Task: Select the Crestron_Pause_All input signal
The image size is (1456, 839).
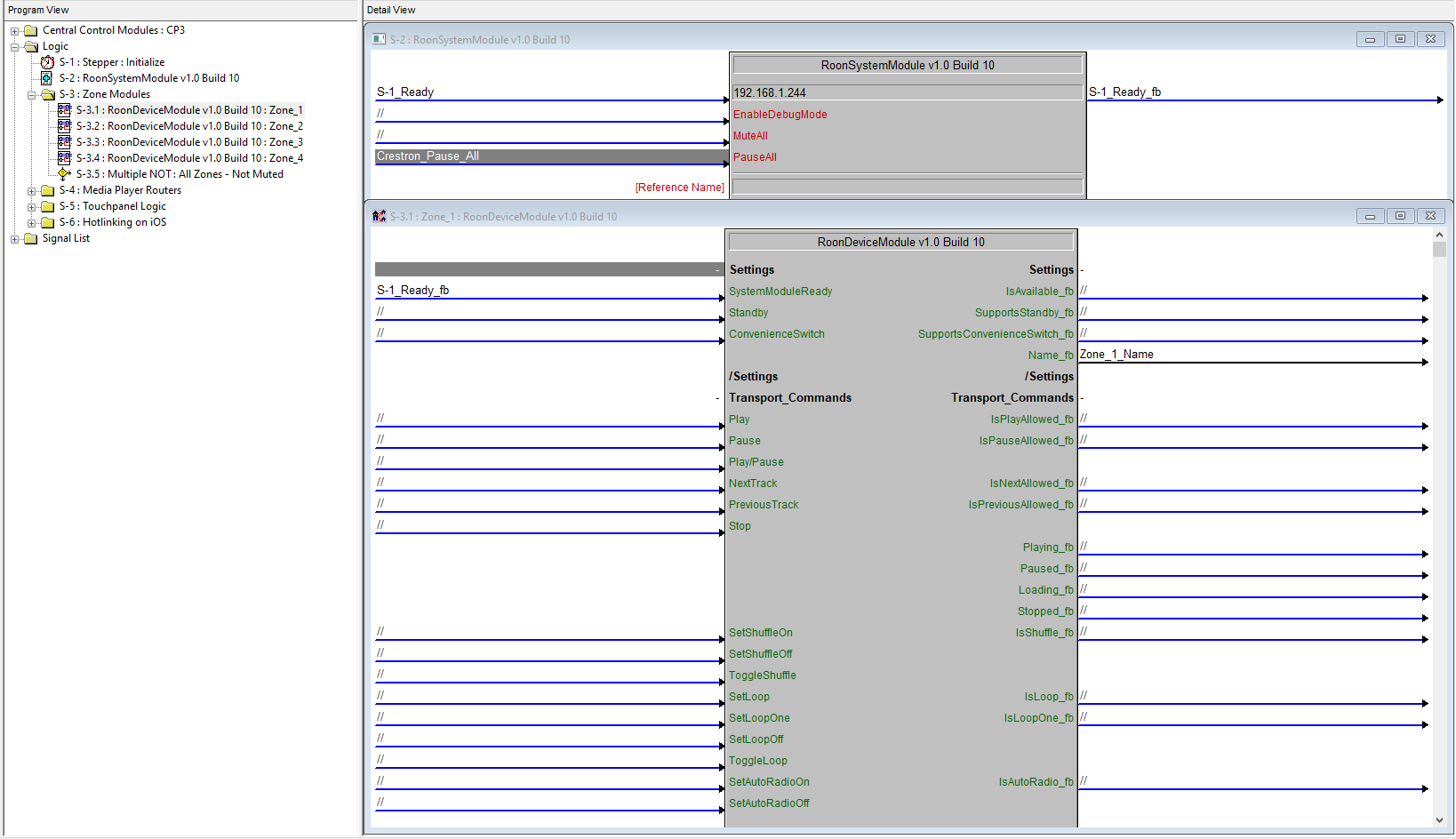Action: (x=550, y=156)
